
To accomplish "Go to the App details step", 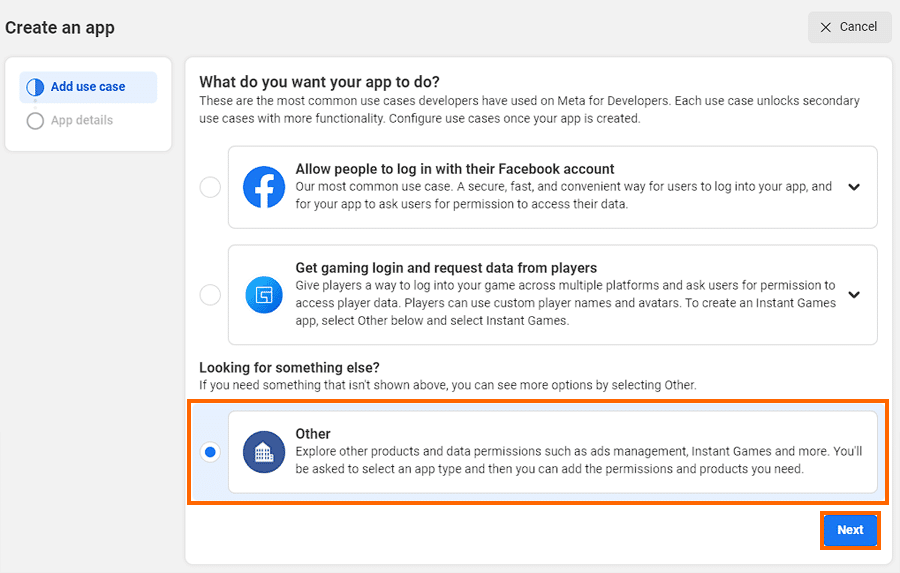I will pos(82,121).
